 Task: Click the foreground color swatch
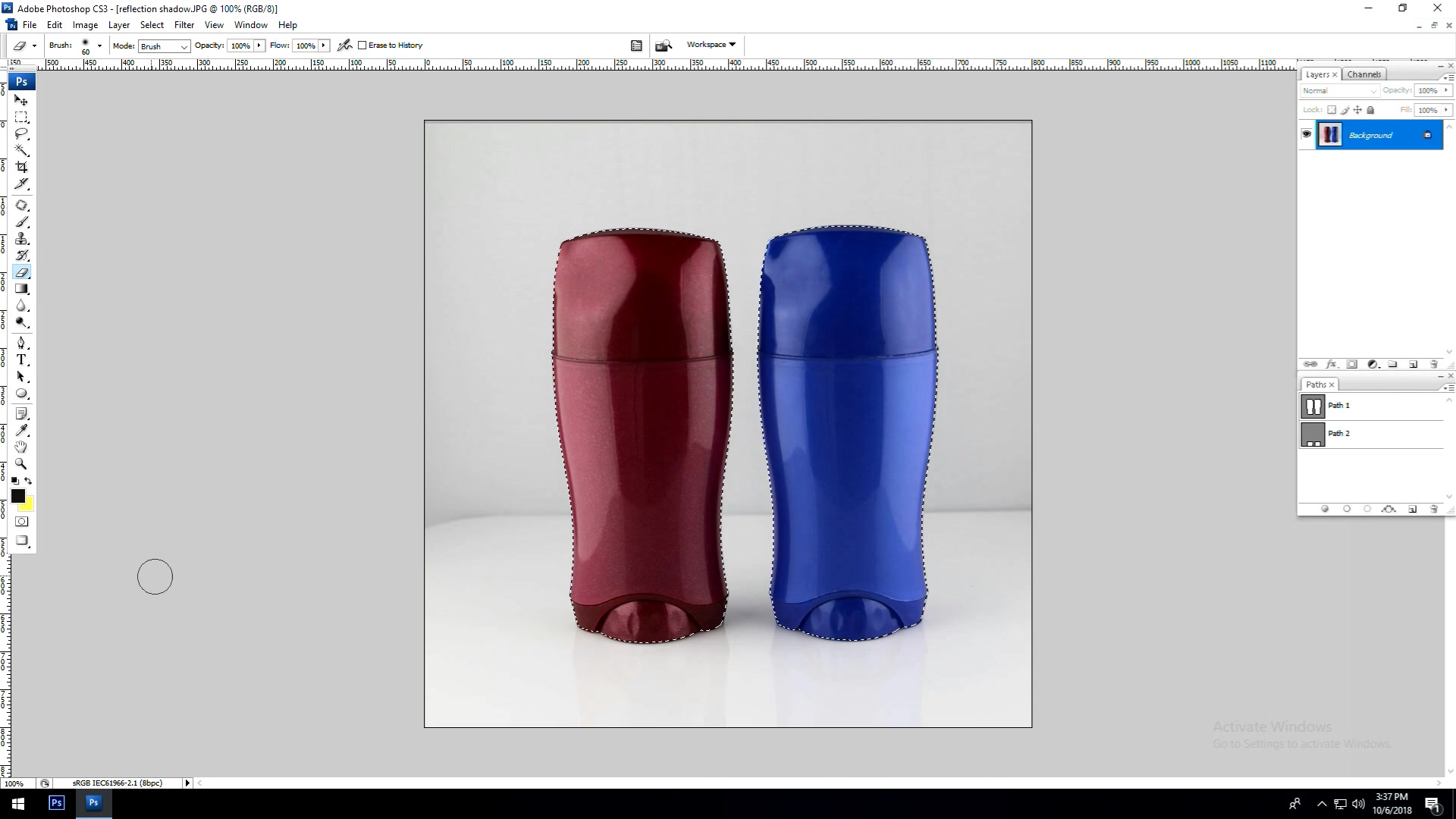click(x=17, y=495)
